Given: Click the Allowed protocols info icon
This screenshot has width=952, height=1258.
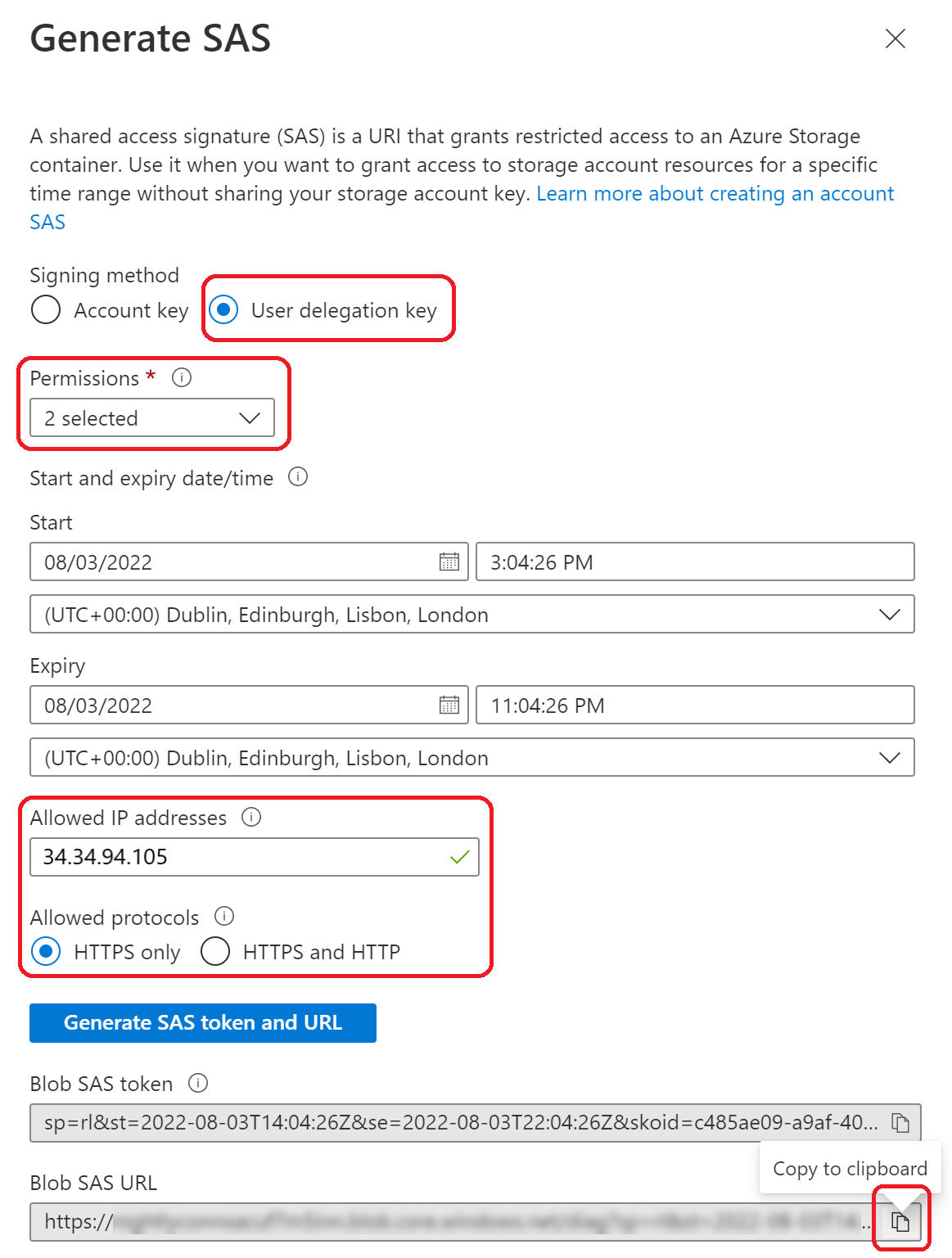Looking at the screenshot, I should (x=224, y=916).
